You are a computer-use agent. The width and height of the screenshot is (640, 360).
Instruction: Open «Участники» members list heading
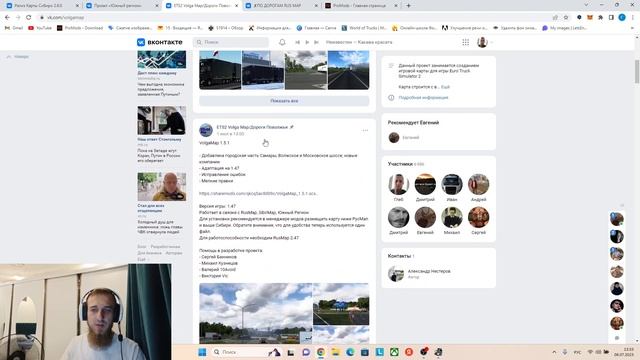(x=400, y=164)
